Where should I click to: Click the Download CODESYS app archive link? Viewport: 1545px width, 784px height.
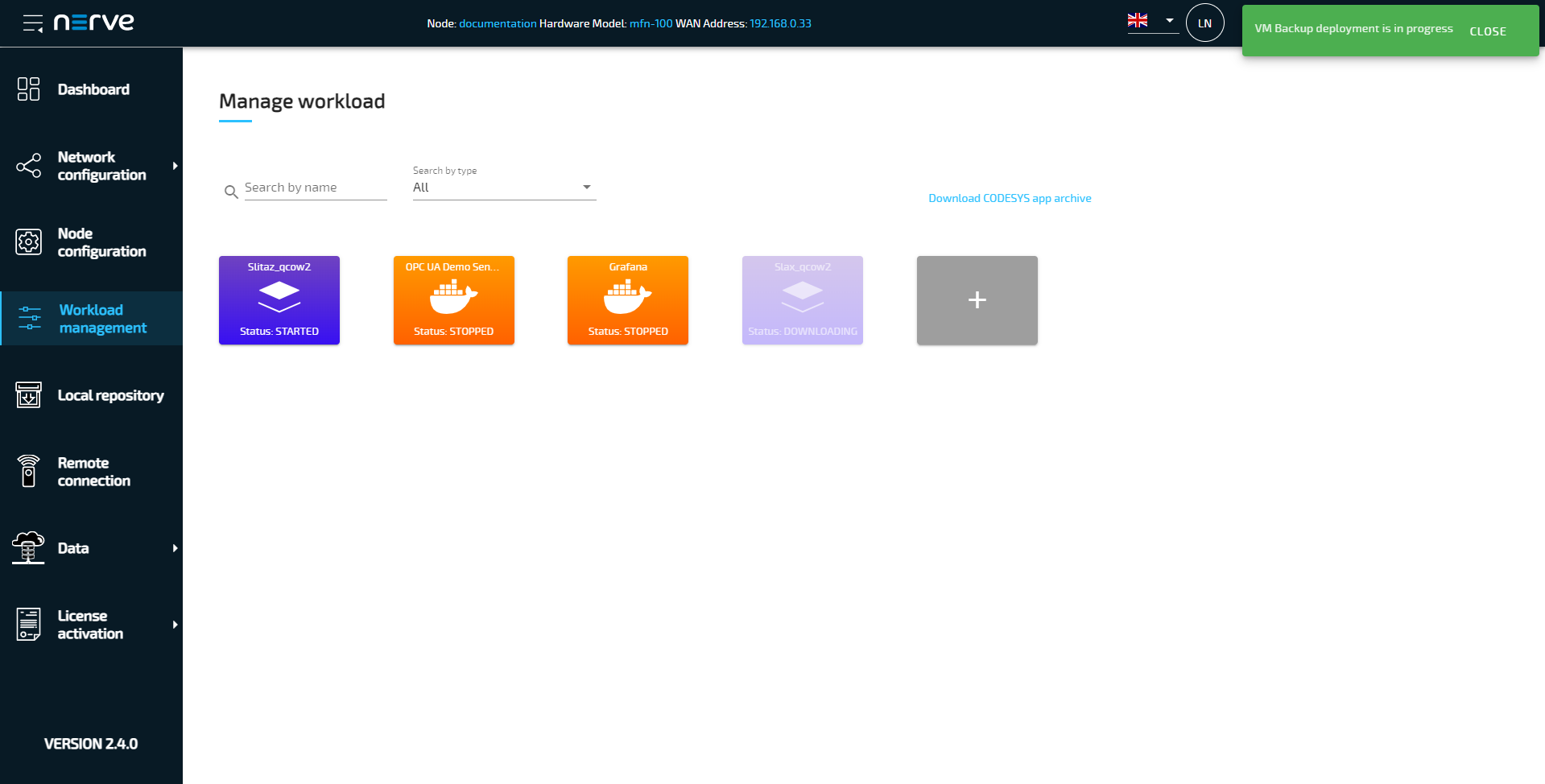tap(1010, 198)
